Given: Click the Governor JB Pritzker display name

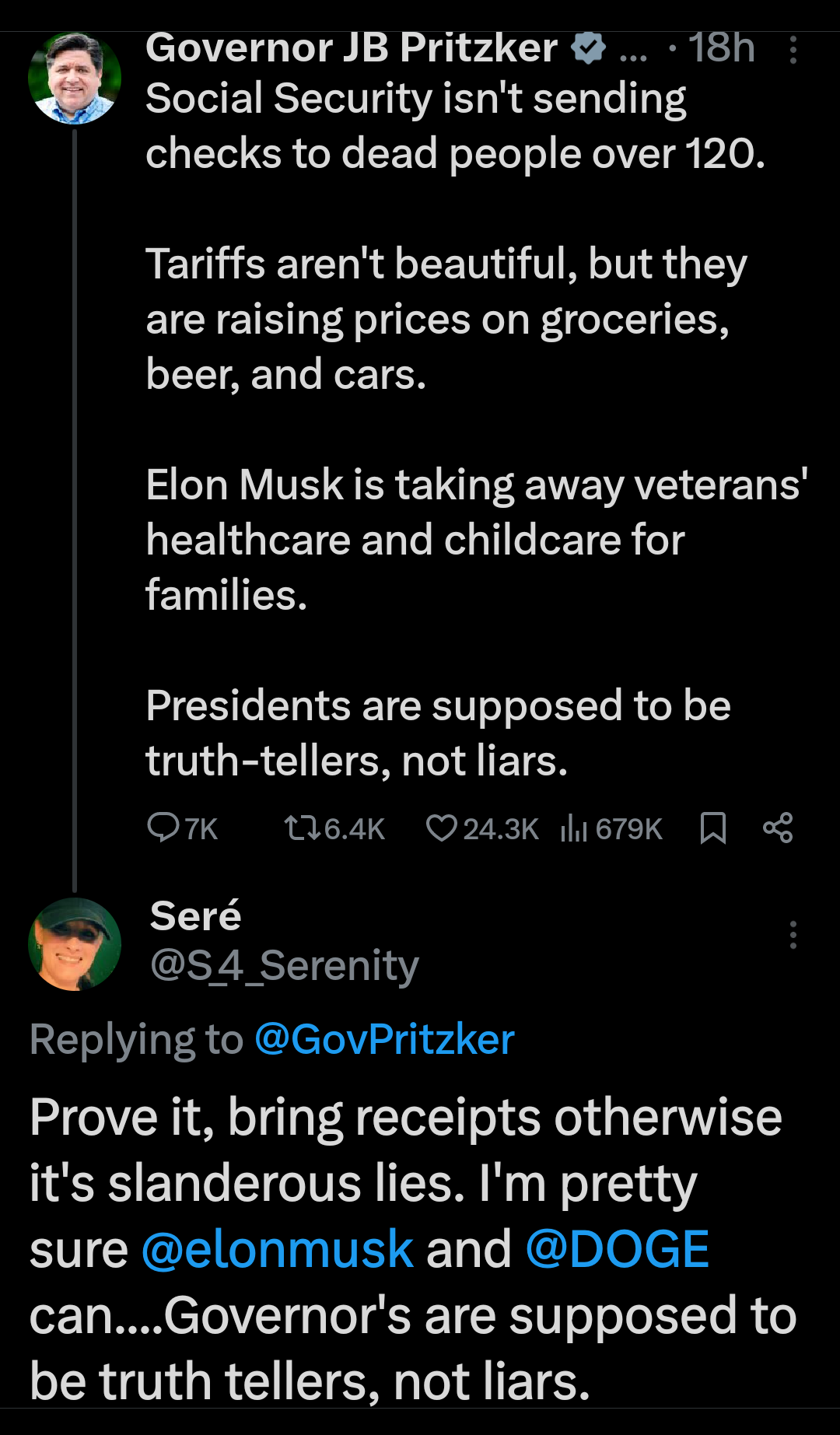Looking at the screenshot, I should pyautogui.click(x=352, y=48).
